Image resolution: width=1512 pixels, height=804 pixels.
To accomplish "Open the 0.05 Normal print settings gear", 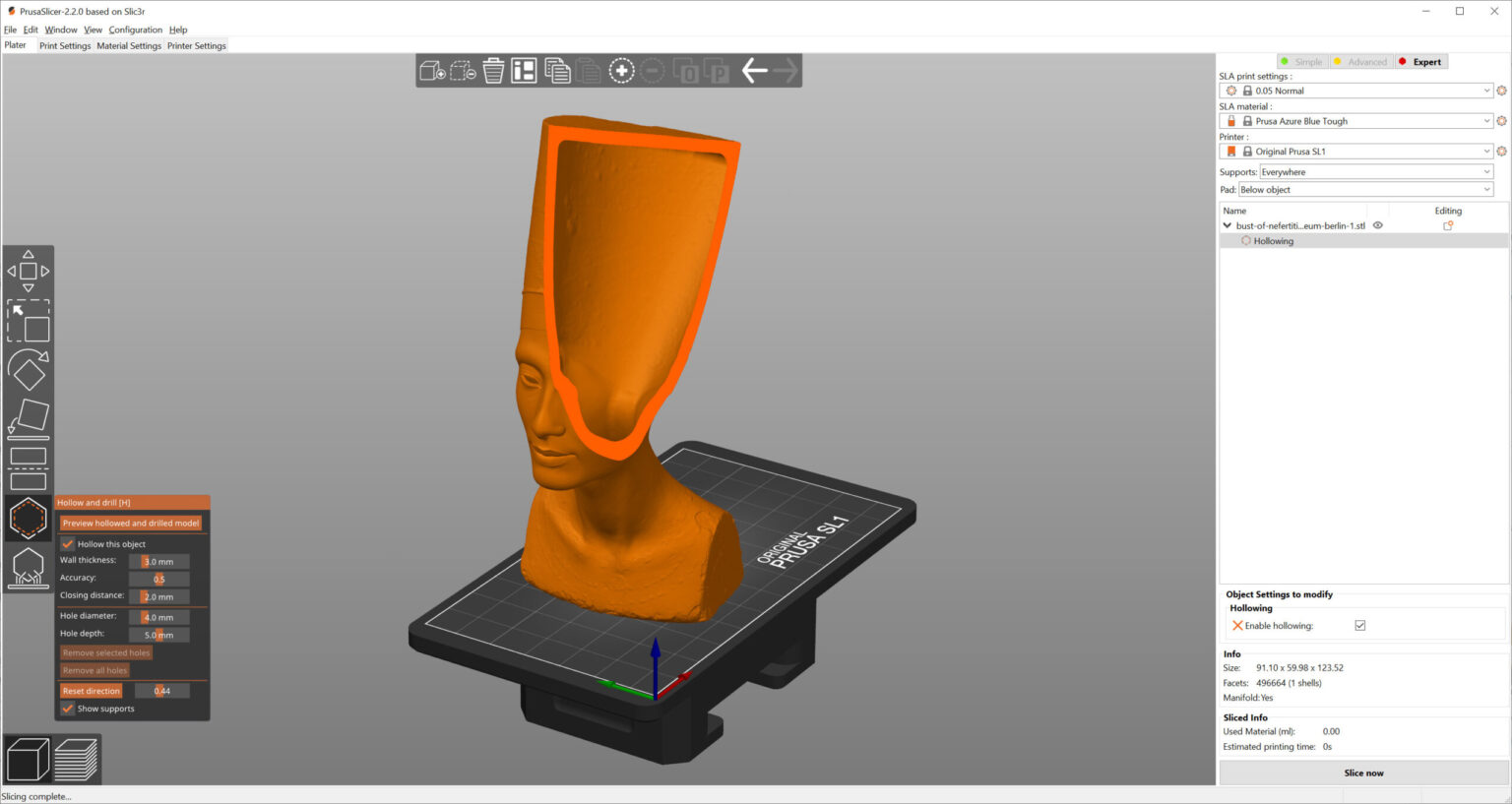I will pos(1502,90).
